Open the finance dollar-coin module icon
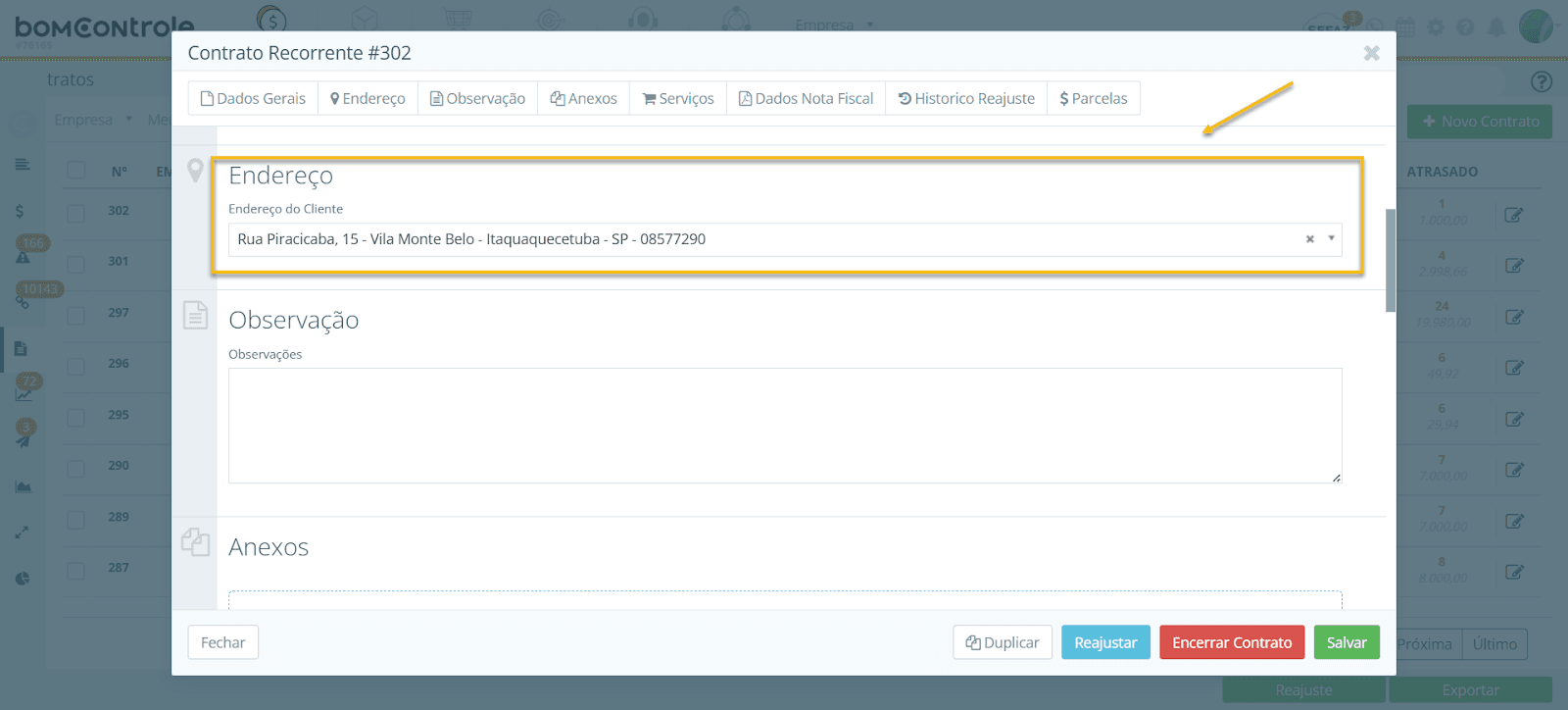 [x=271, y=19]
